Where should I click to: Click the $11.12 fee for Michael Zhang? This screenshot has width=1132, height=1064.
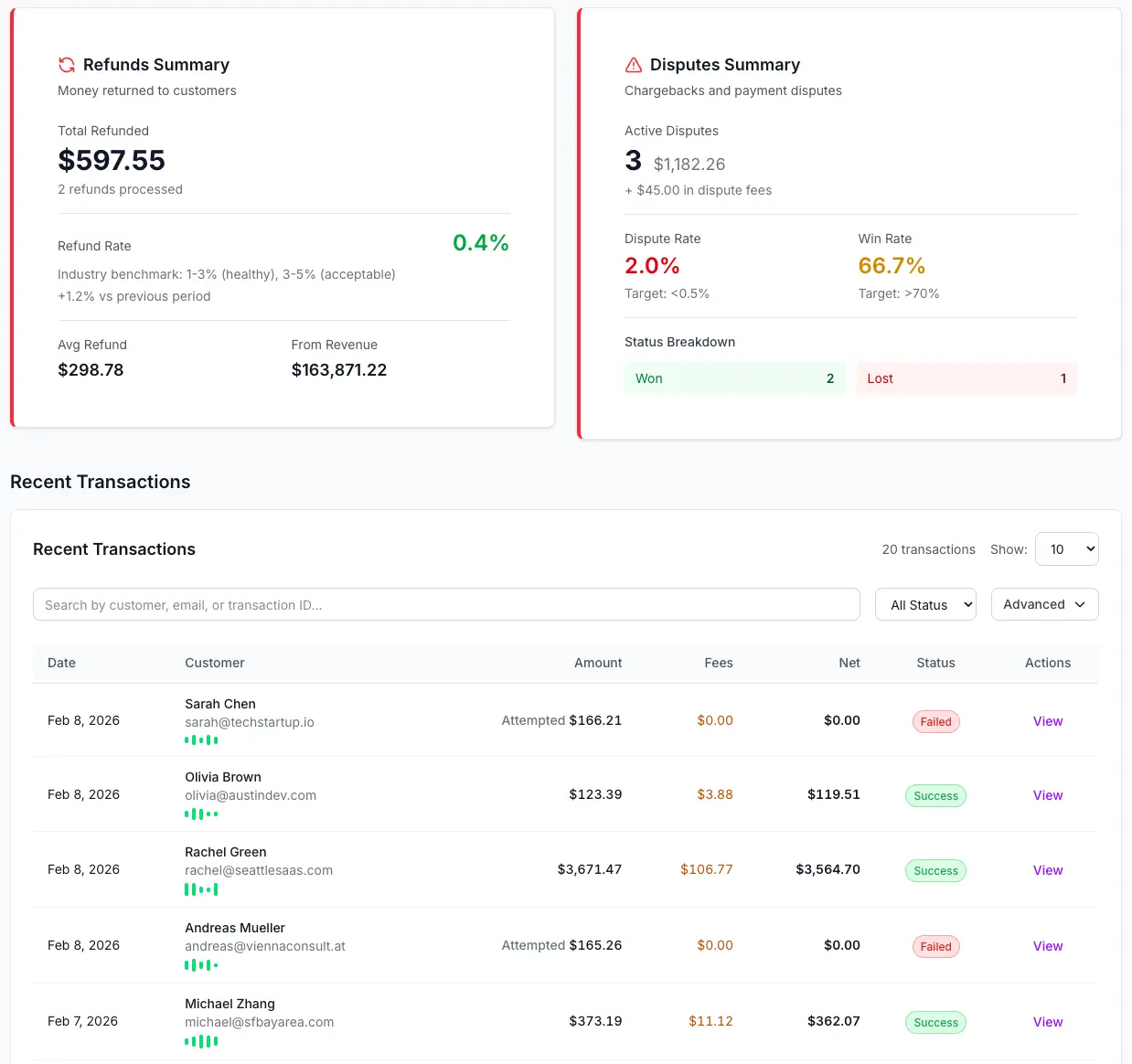[710, 1021]
